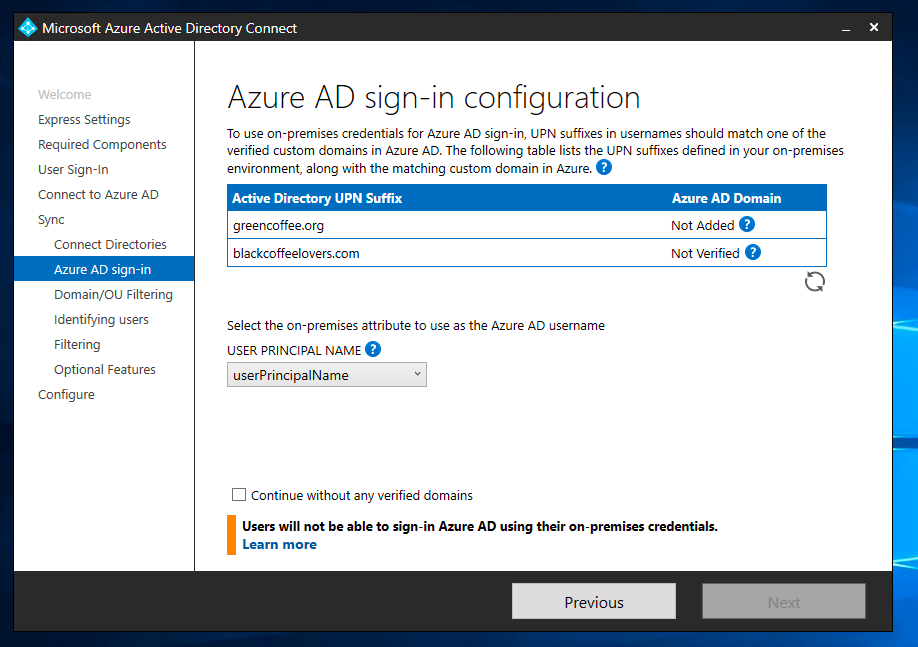
Task: Select the greencoffee.org UPN suffix
Action: coord(278,225)
